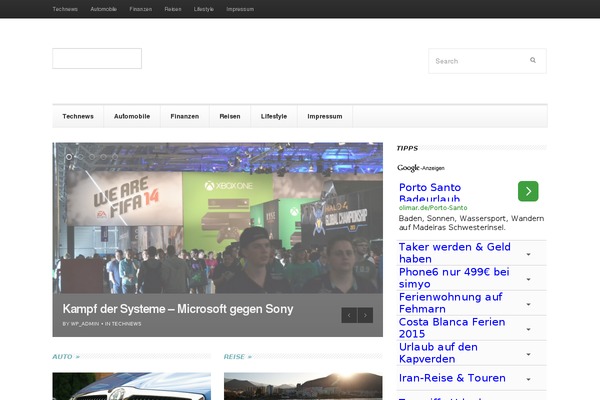Click the green arrow button on Porto Santo ad
This screenshot has height=400, width=600.
[x=528, y=191]
